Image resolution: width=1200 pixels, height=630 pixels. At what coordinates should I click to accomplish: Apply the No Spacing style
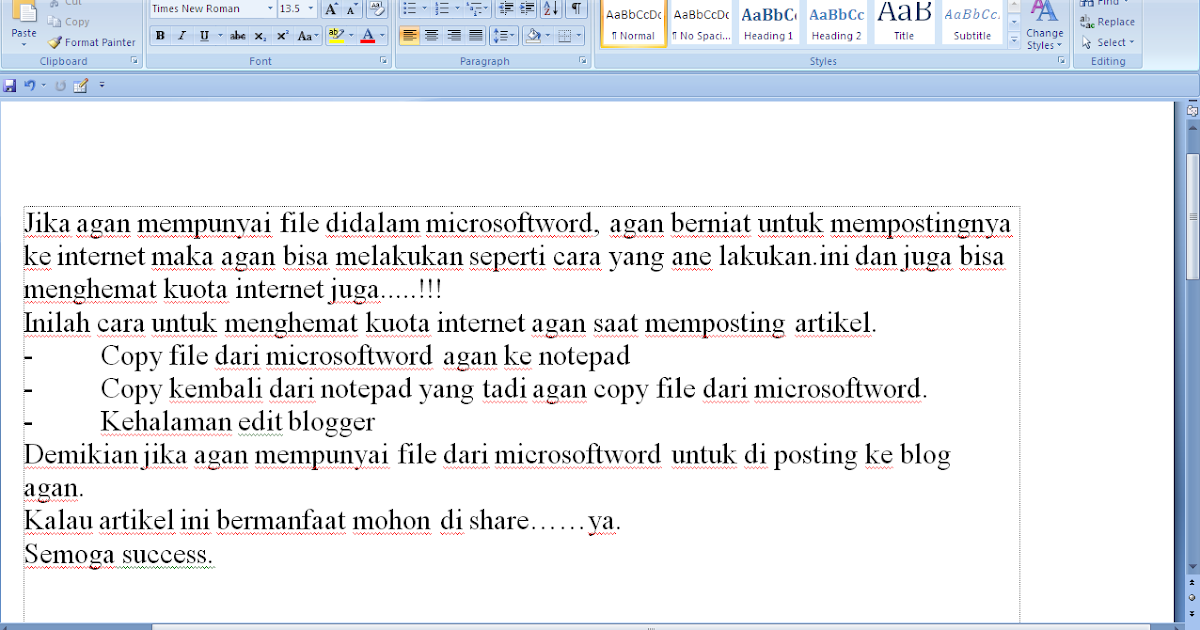(x=701, y=22)
